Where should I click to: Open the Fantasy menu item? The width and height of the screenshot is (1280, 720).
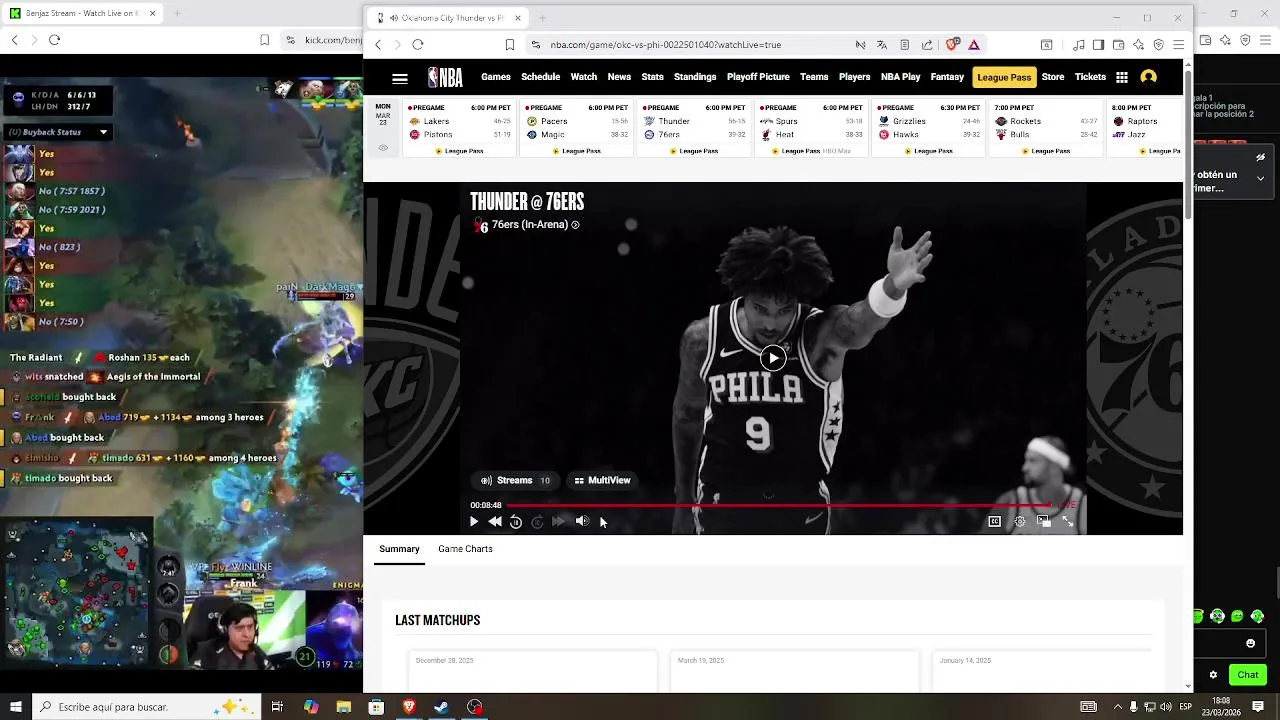pyautogui.click(x=947, y=77)
